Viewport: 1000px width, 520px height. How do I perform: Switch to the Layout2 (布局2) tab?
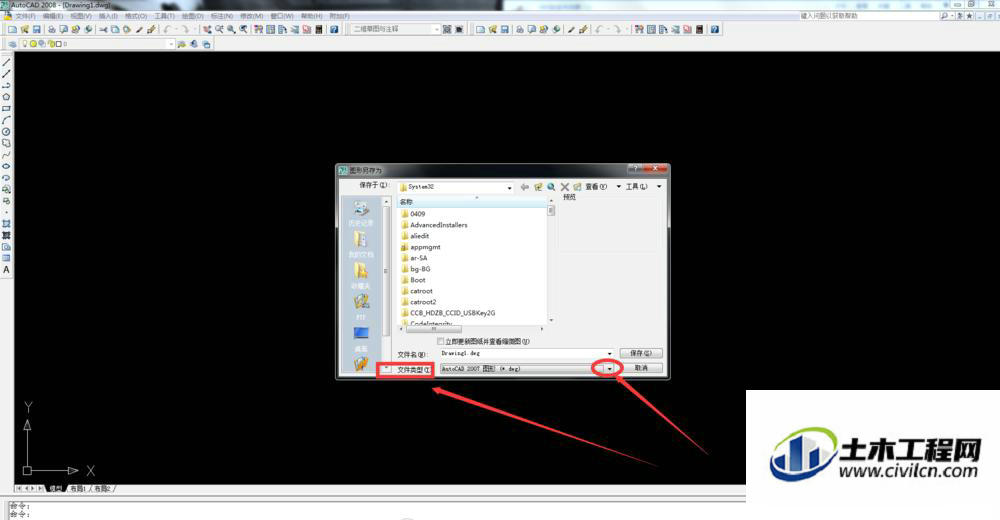pyautogui.click(x=103, y=489)
